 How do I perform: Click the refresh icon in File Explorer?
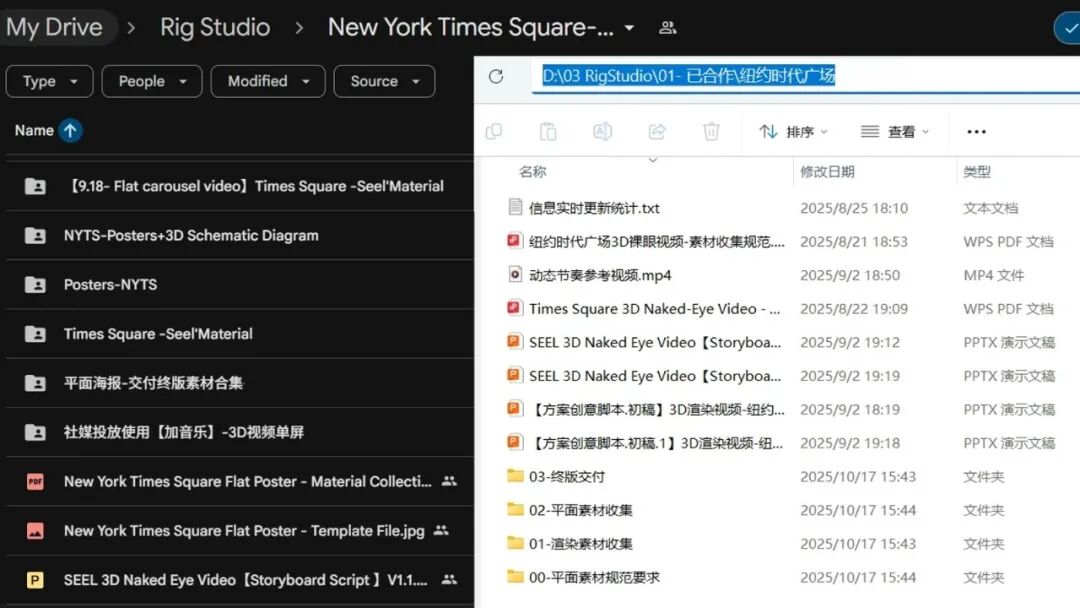coord(495,76)
